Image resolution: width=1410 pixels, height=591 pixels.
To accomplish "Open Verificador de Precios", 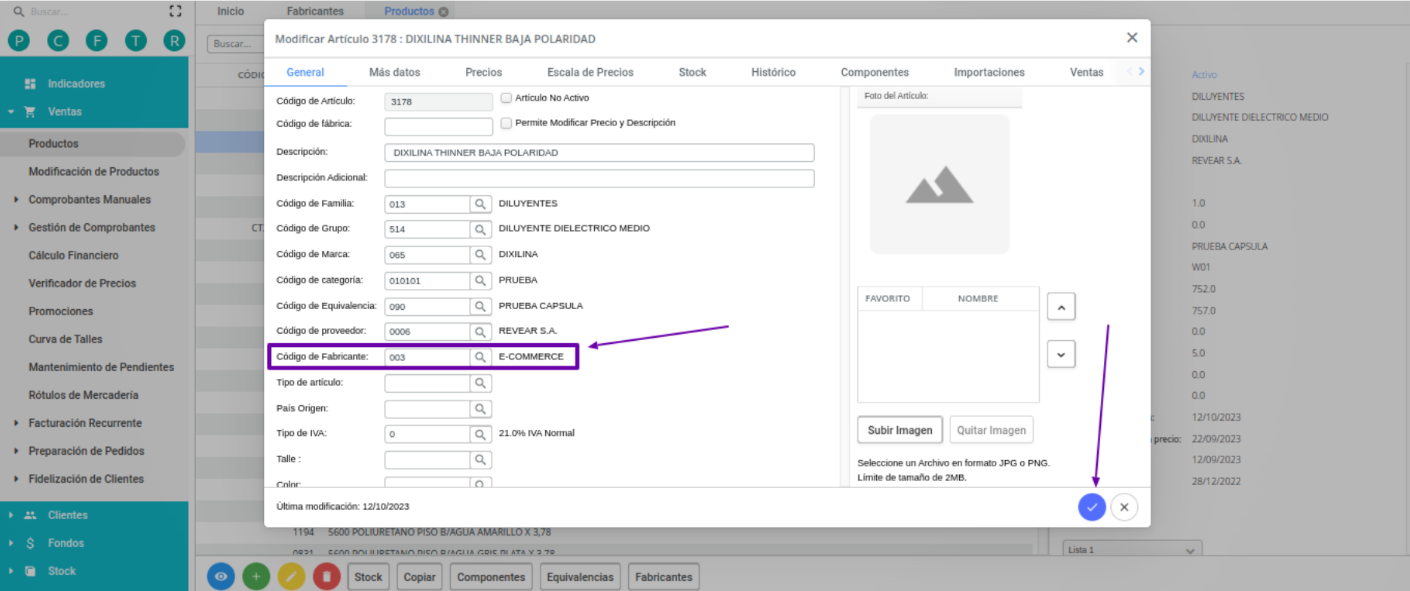I will (x=82, y=284).
